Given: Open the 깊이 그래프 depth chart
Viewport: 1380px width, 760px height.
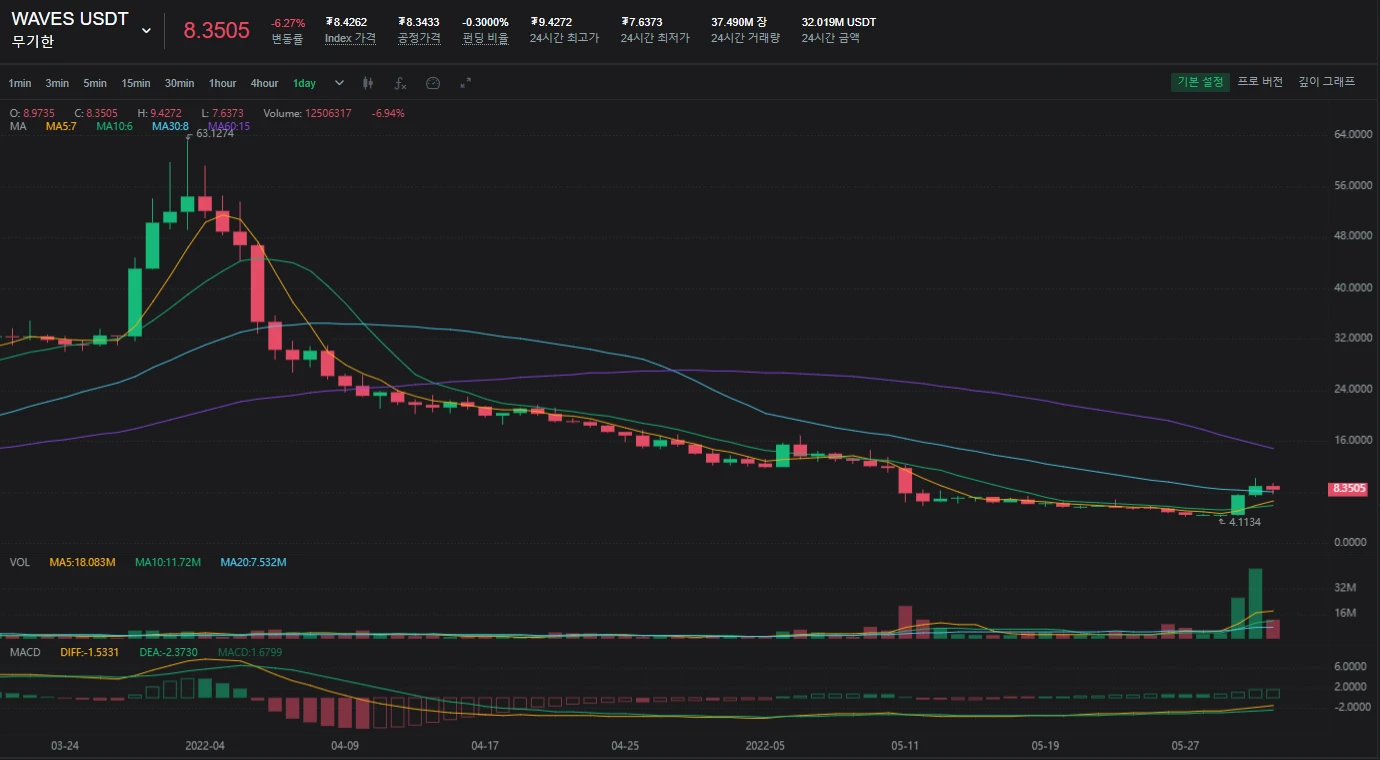Looking at the screenshot, I should tap(1327, 82).
